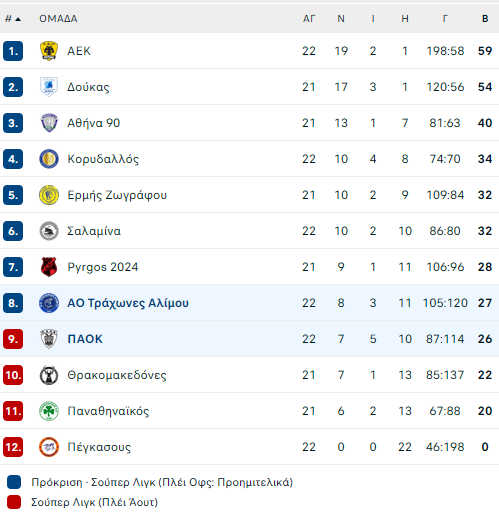The width and height of the screenshot is (499, 512).
Task: Click the Δούκας team logo
Action: (49, 87)
